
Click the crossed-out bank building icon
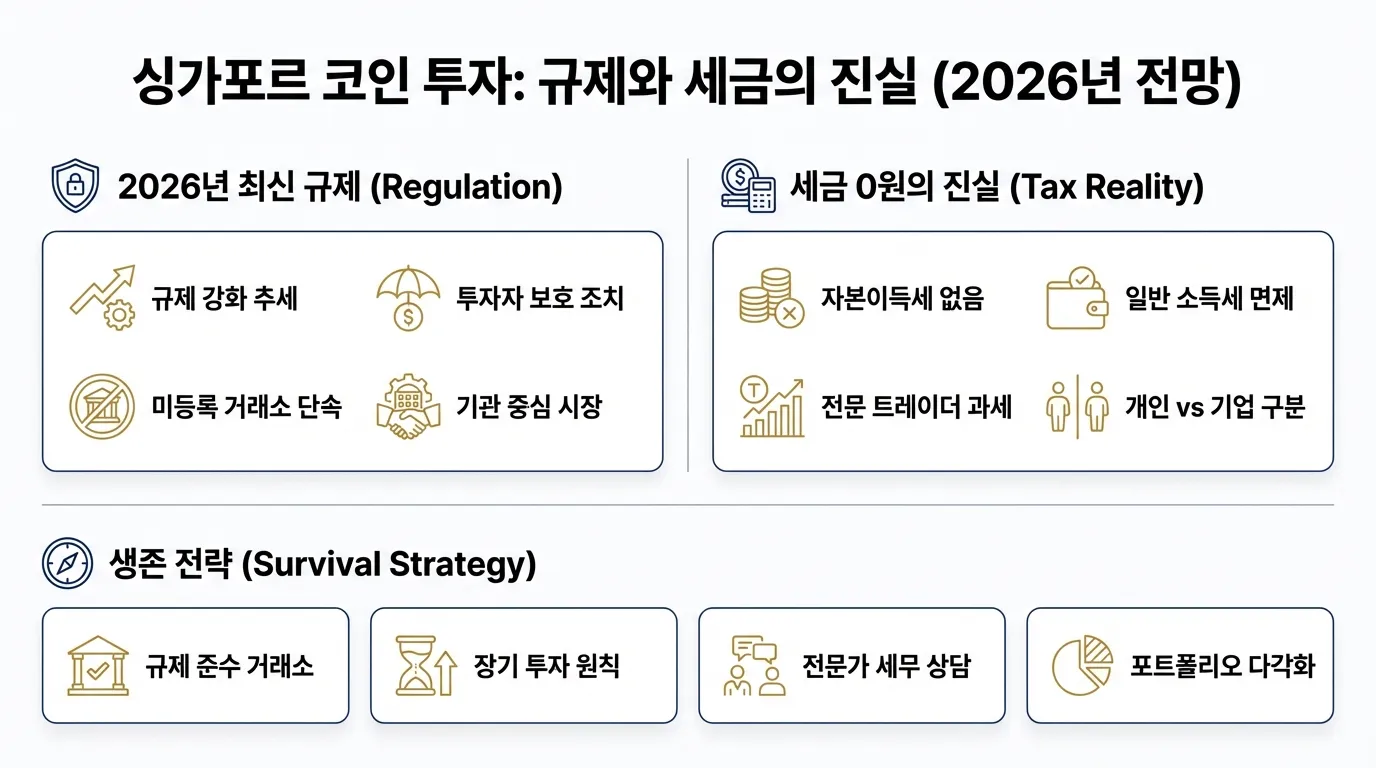(102, 407)
